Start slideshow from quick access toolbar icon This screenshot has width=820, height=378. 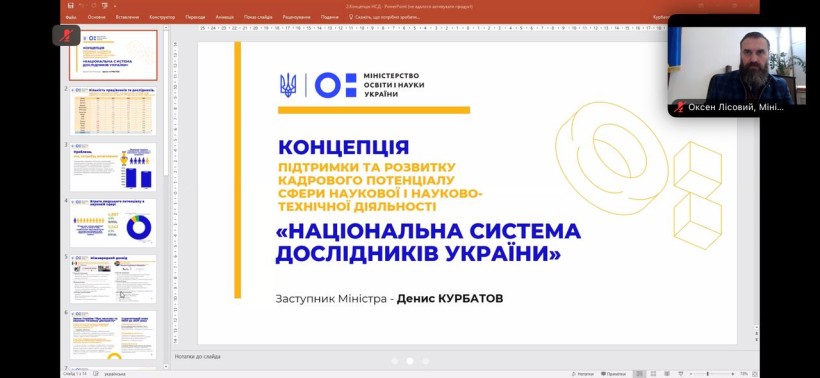pos(104,6)
